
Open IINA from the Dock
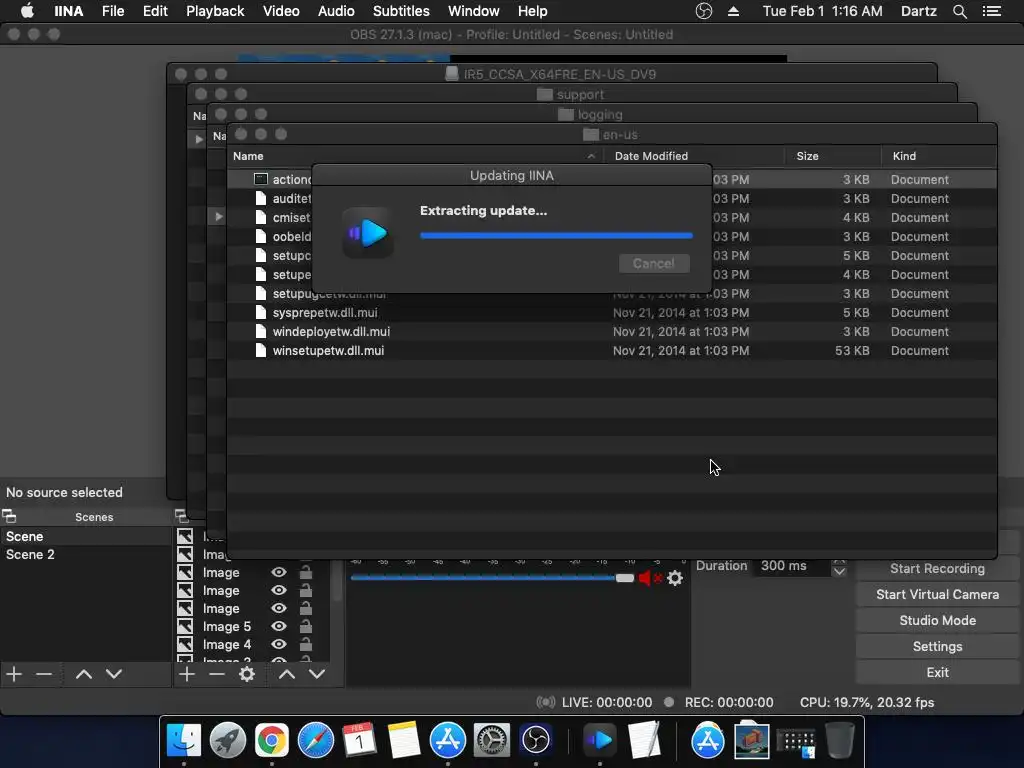[599, 740]
